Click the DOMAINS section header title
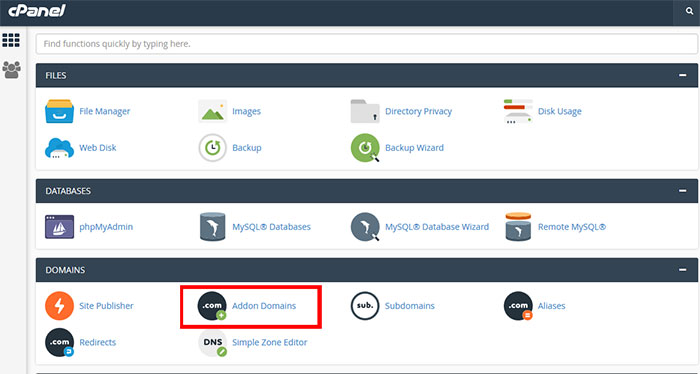The width and height of the screenshot is (700, 374). point(65,270)
